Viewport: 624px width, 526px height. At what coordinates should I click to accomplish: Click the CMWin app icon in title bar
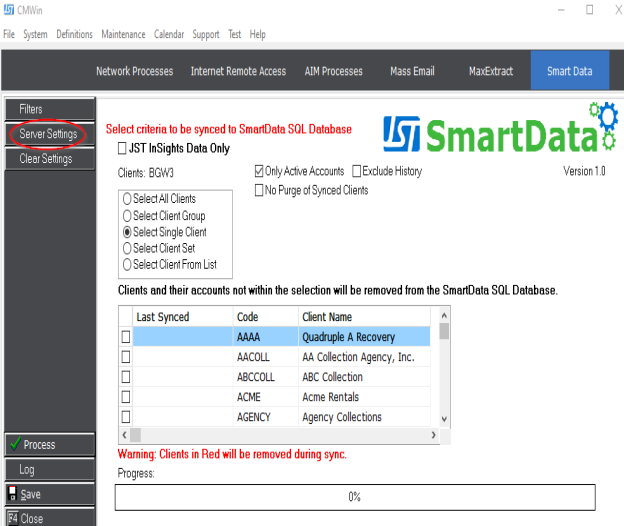(x=9, y=10)
